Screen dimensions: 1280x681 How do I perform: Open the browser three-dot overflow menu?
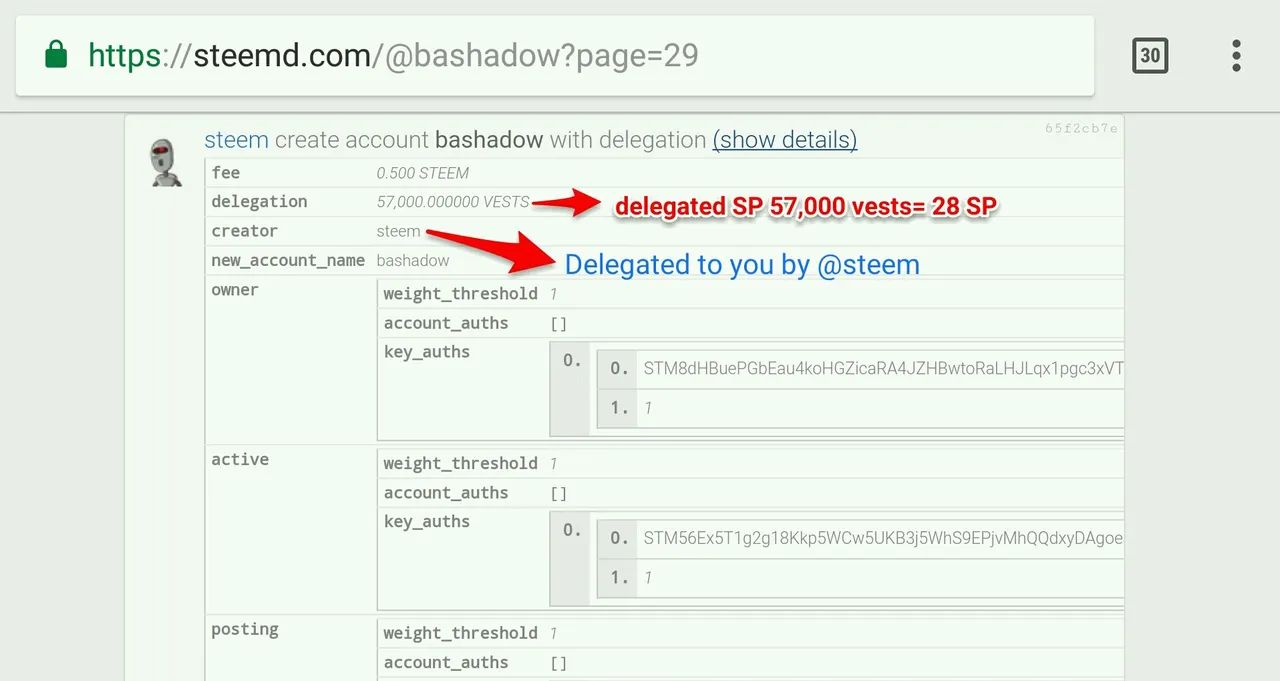click(1237, 55)
